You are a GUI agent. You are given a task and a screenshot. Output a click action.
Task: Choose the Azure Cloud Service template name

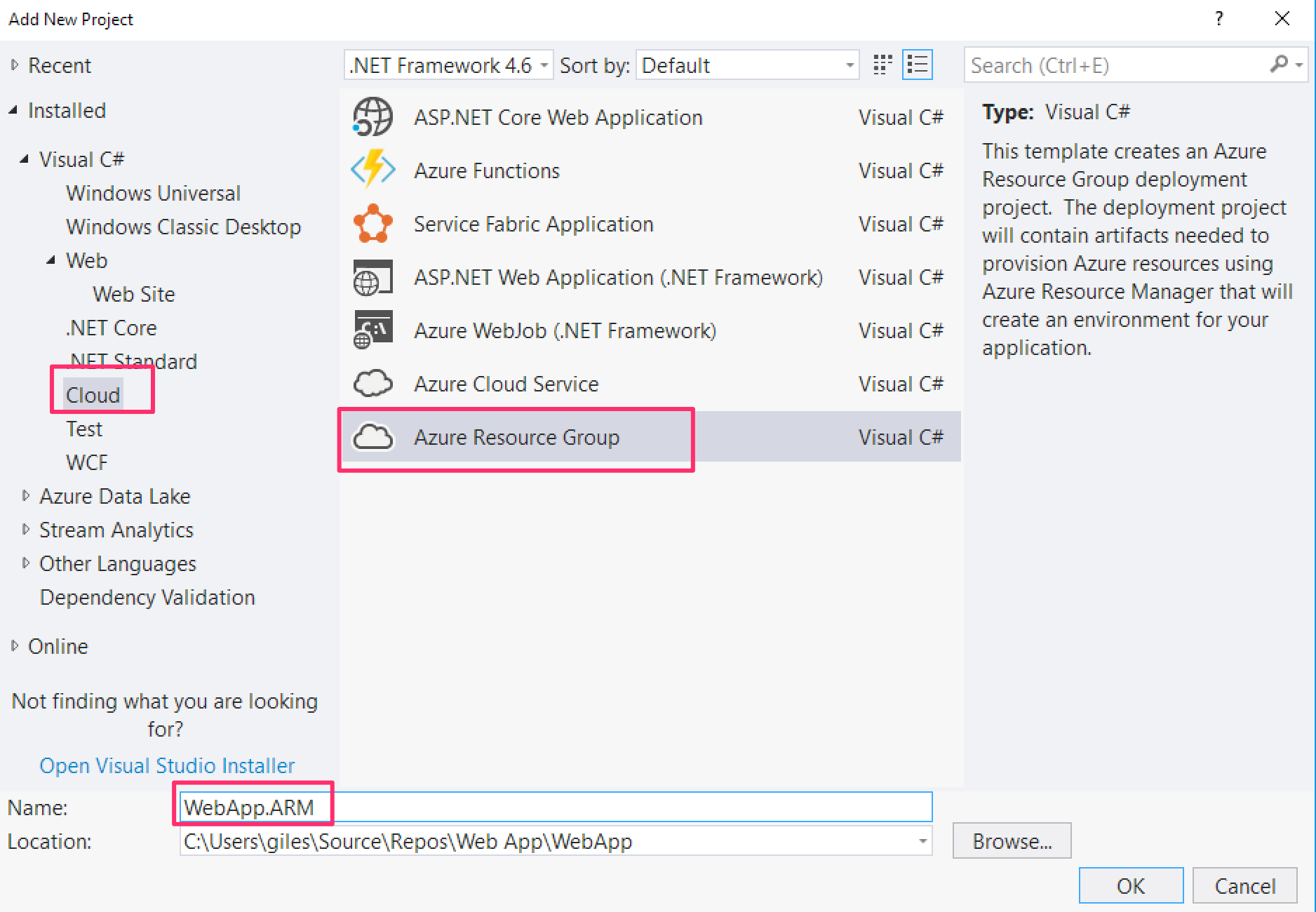506,384
